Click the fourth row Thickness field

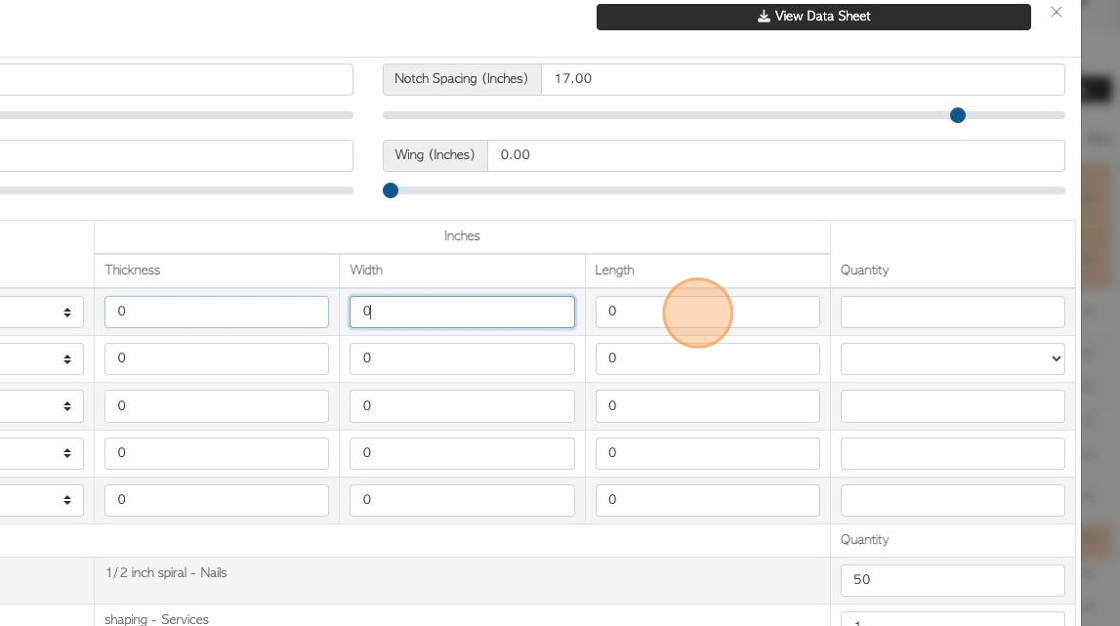(x=216, y=454)
